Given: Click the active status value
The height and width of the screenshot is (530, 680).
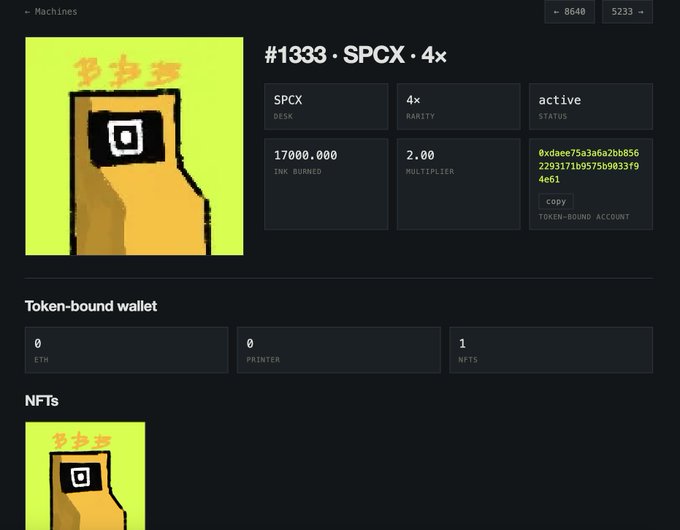Looking at the screenshot, I should point(560,100).
